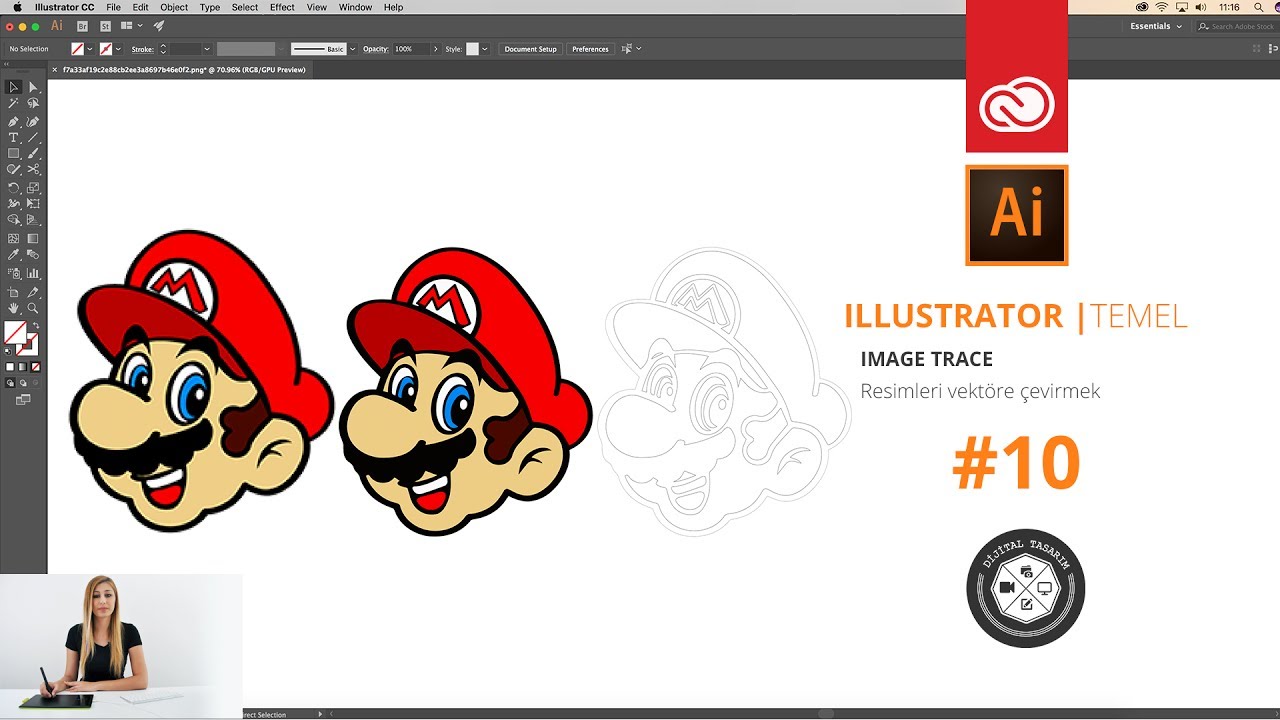1280x720 pixels.
Task: Reset to default fill and stroke
Action: pos(8,351)
